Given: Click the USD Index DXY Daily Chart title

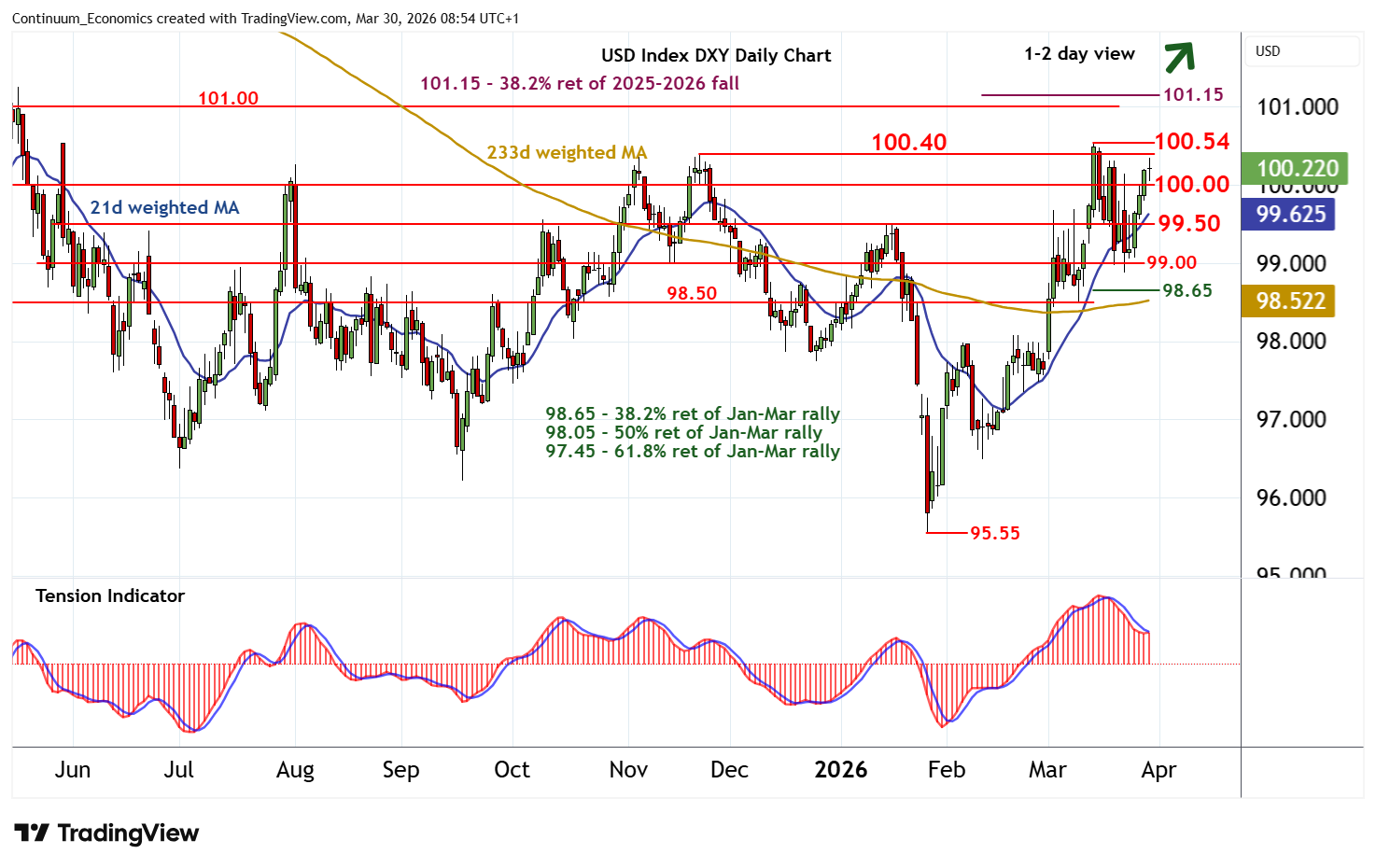Looking at the screenshot, I should click(x=716, y=55).
